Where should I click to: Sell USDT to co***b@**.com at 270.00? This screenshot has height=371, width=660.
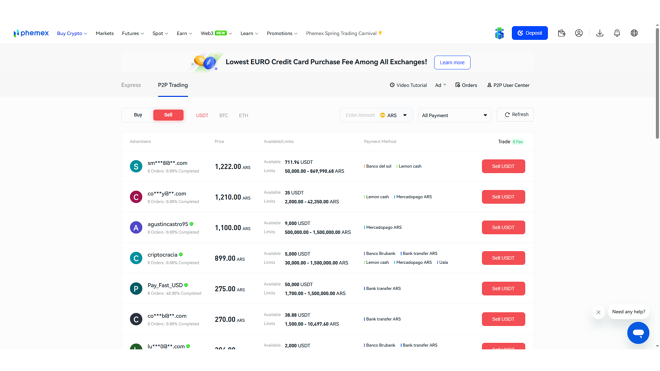pos(503,319)
